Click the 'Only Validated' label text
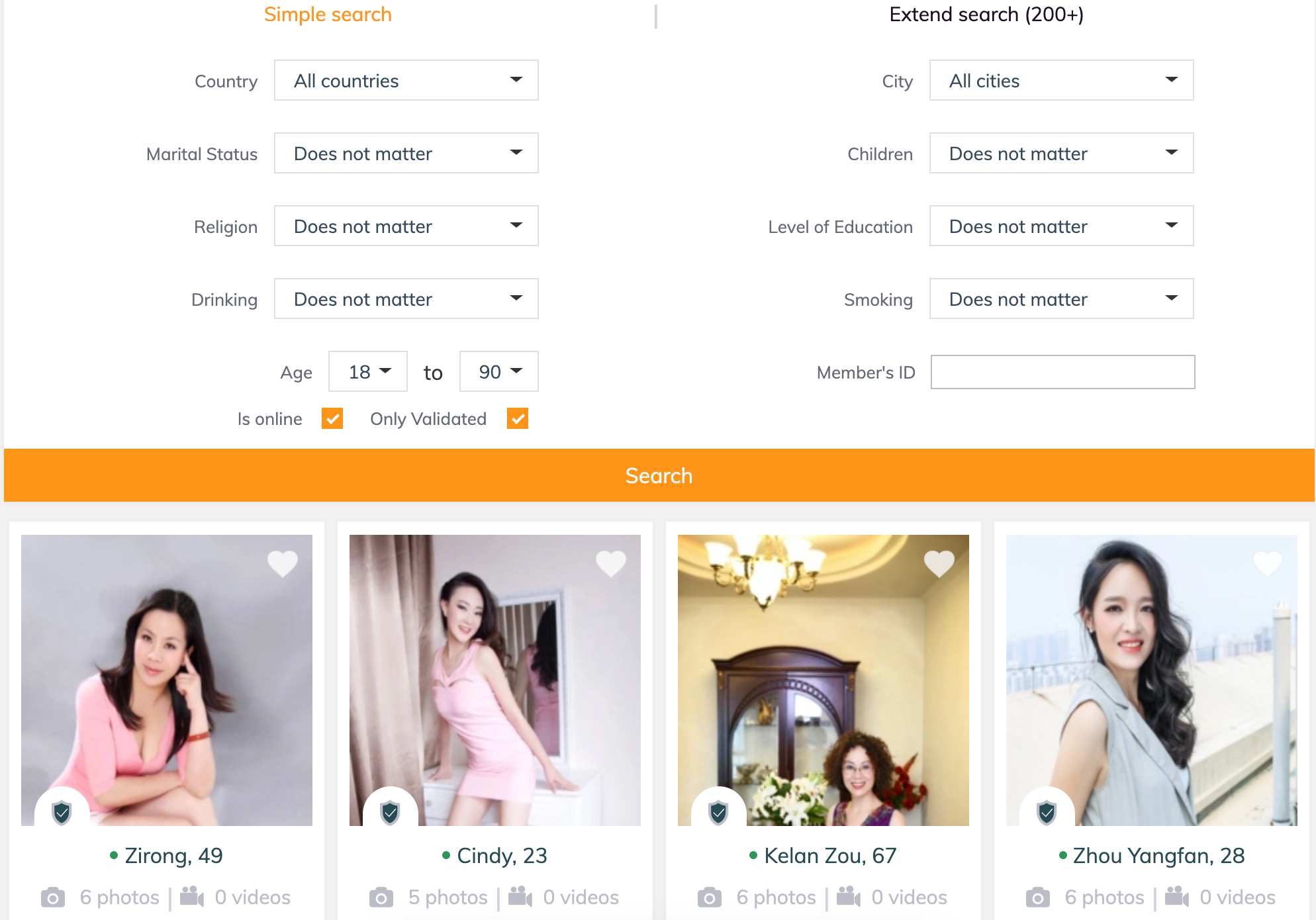The width and height of the screenshot is (1316, 920). point(428,419)
